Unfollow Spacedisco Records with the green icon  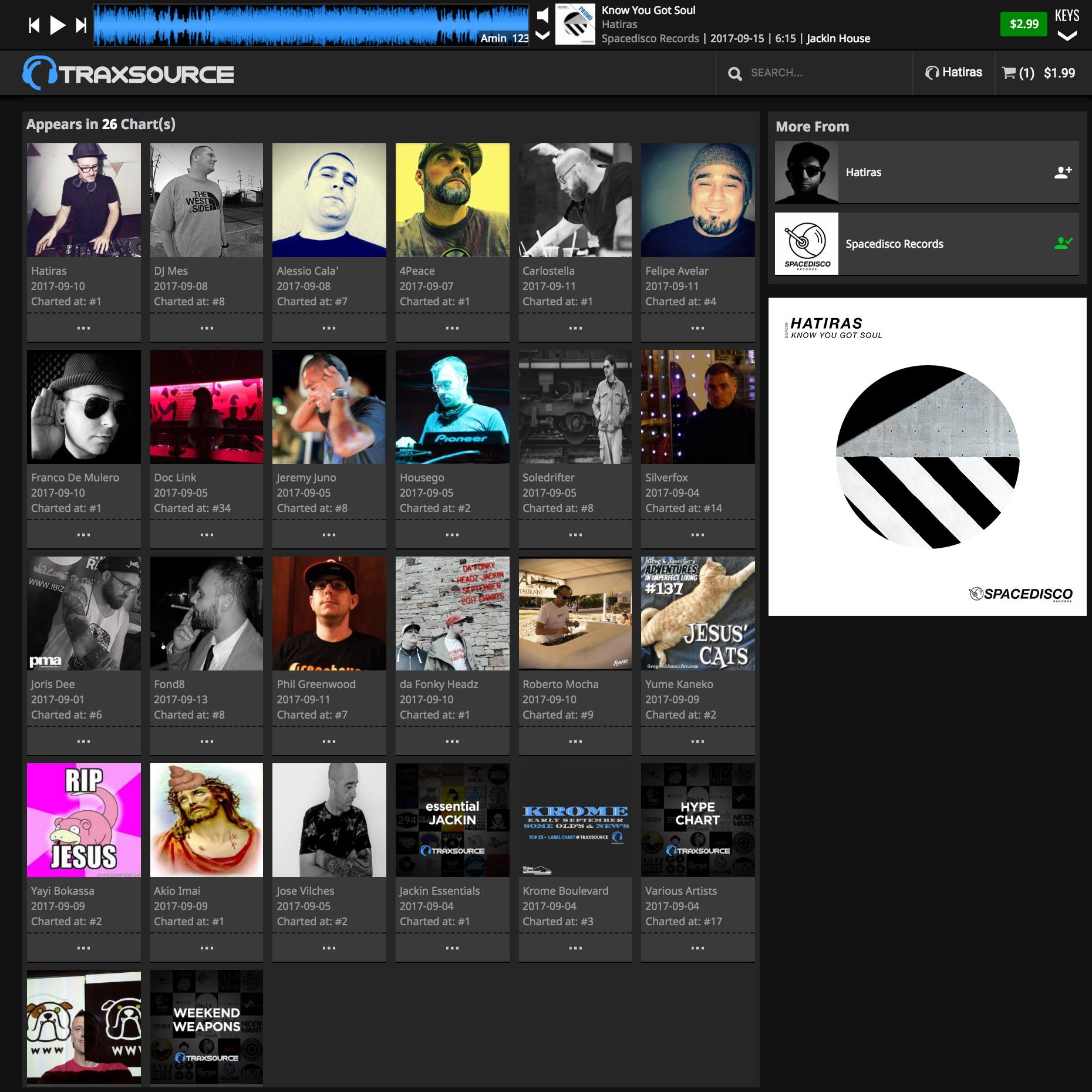tap(1063, 243)
